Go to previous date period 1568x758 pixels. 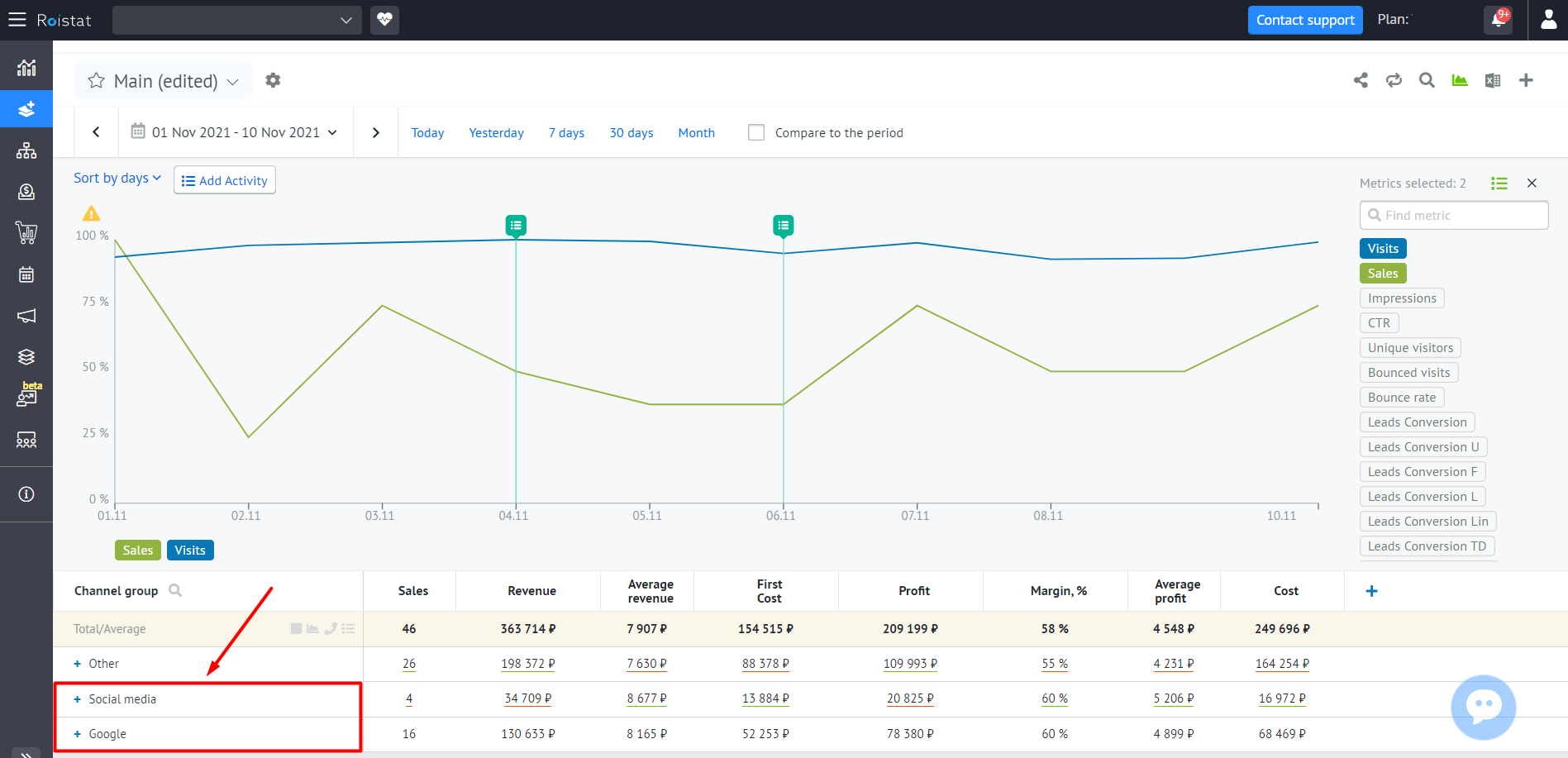click(96, 132)
